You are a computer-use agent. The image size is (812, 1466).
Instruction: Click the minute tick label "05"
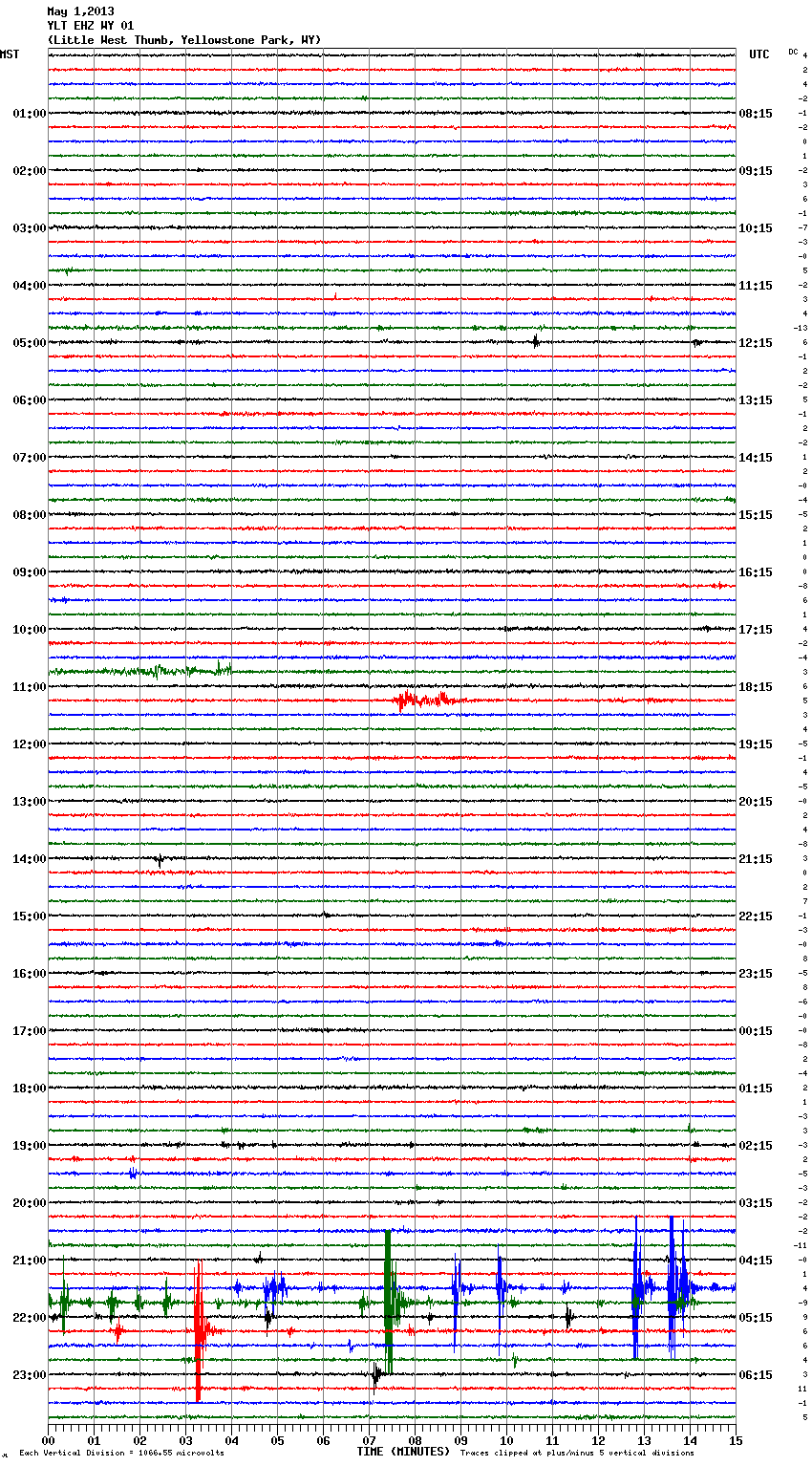click(x=277, y=1440)
